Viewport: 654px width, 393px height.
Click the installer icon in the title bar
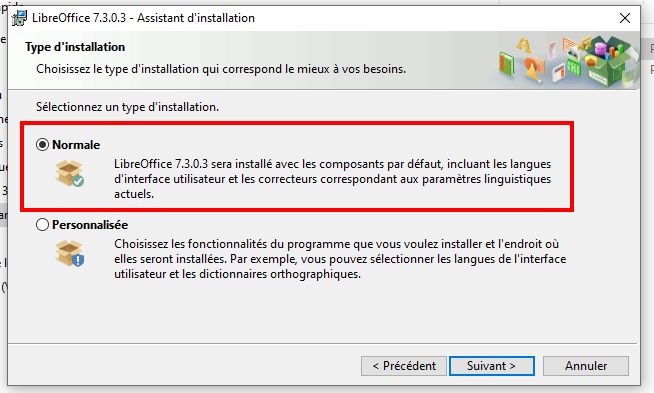click(19, 18)
